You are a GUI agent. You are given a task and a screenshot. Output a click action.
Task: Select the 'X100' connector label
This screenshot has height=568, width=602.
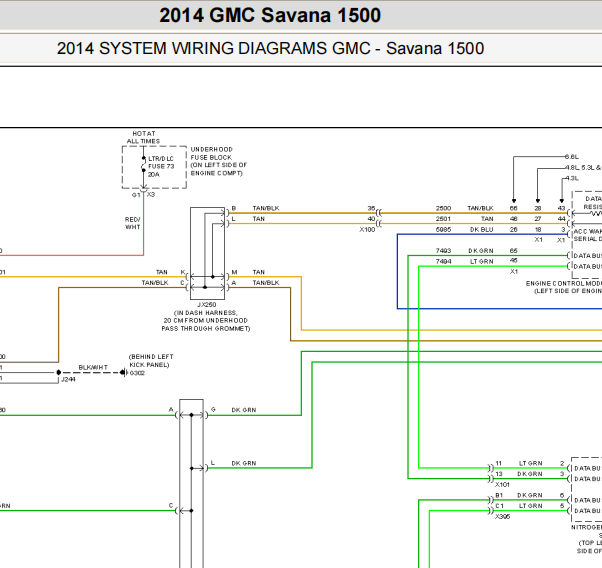[367, 230]
